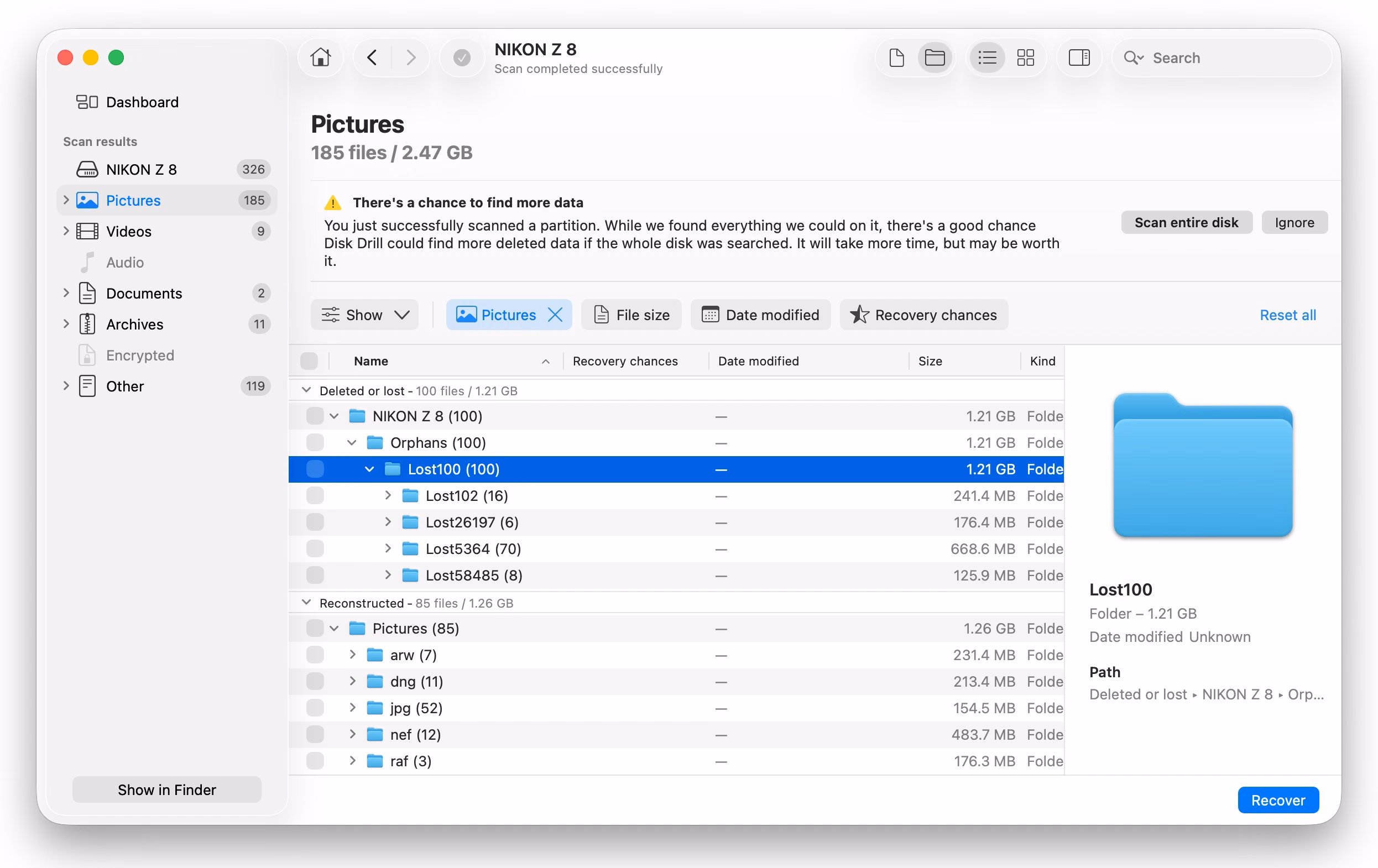Switch to folder view icon
The image size is (1378, 868).
click(x=935, y=57)
